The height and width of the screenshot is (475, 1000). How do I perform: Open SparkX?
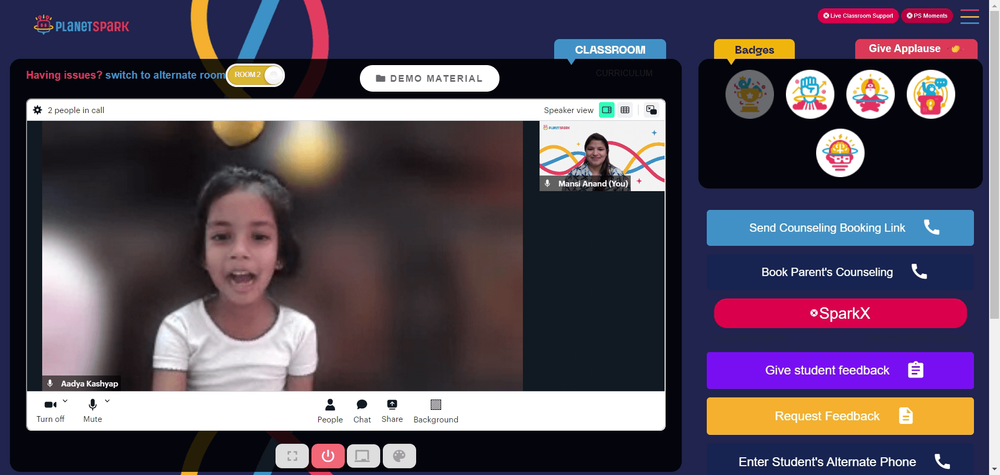[x=840, y=314]
